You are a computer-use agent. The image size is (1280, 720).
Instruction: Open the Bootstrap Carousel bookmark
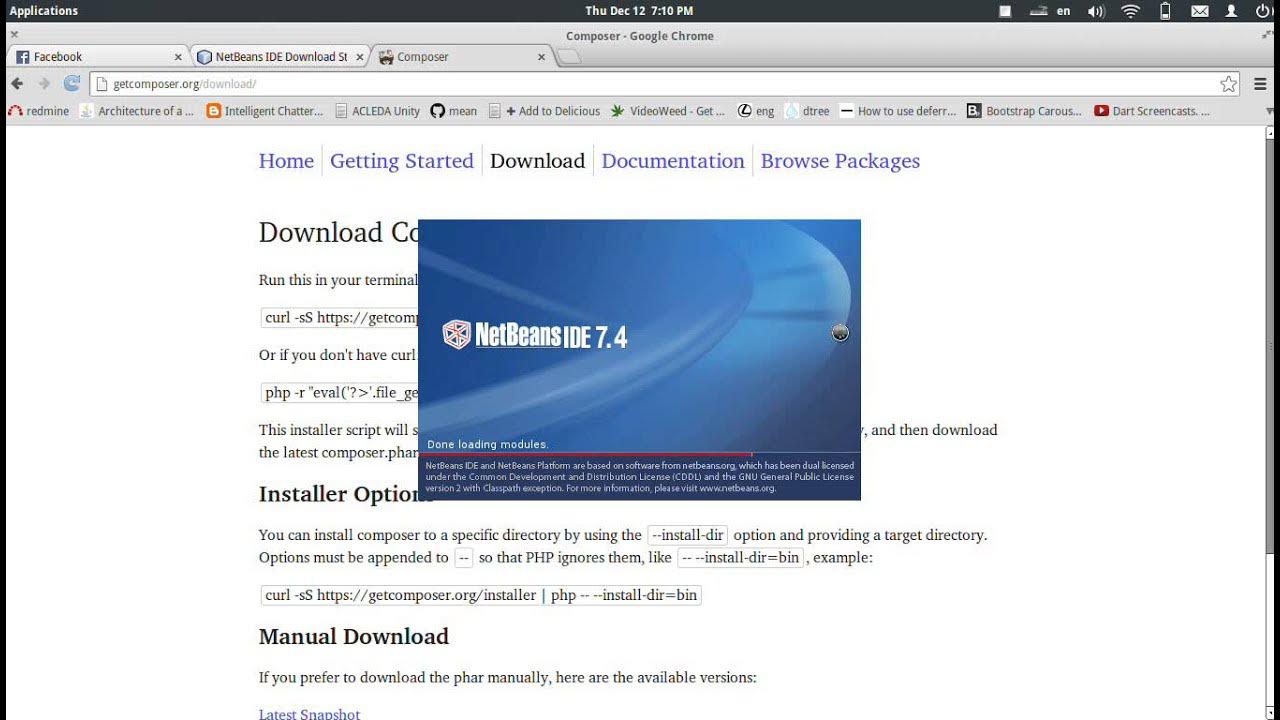coord(1025,111)
